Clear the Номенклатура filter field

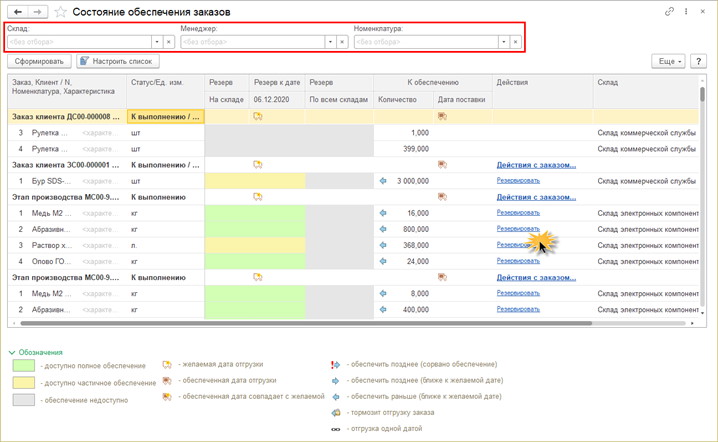[x=516, y=42]
